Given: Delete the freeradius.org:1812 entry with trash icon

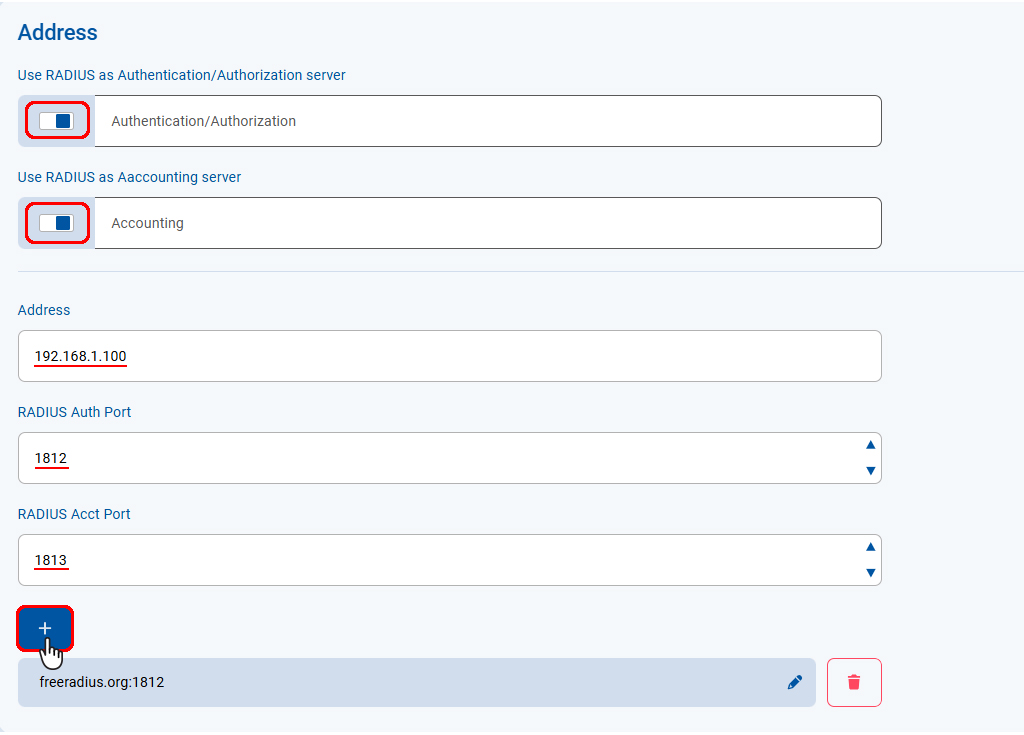Looking at the screenshot, I should [x=853, y=682].
